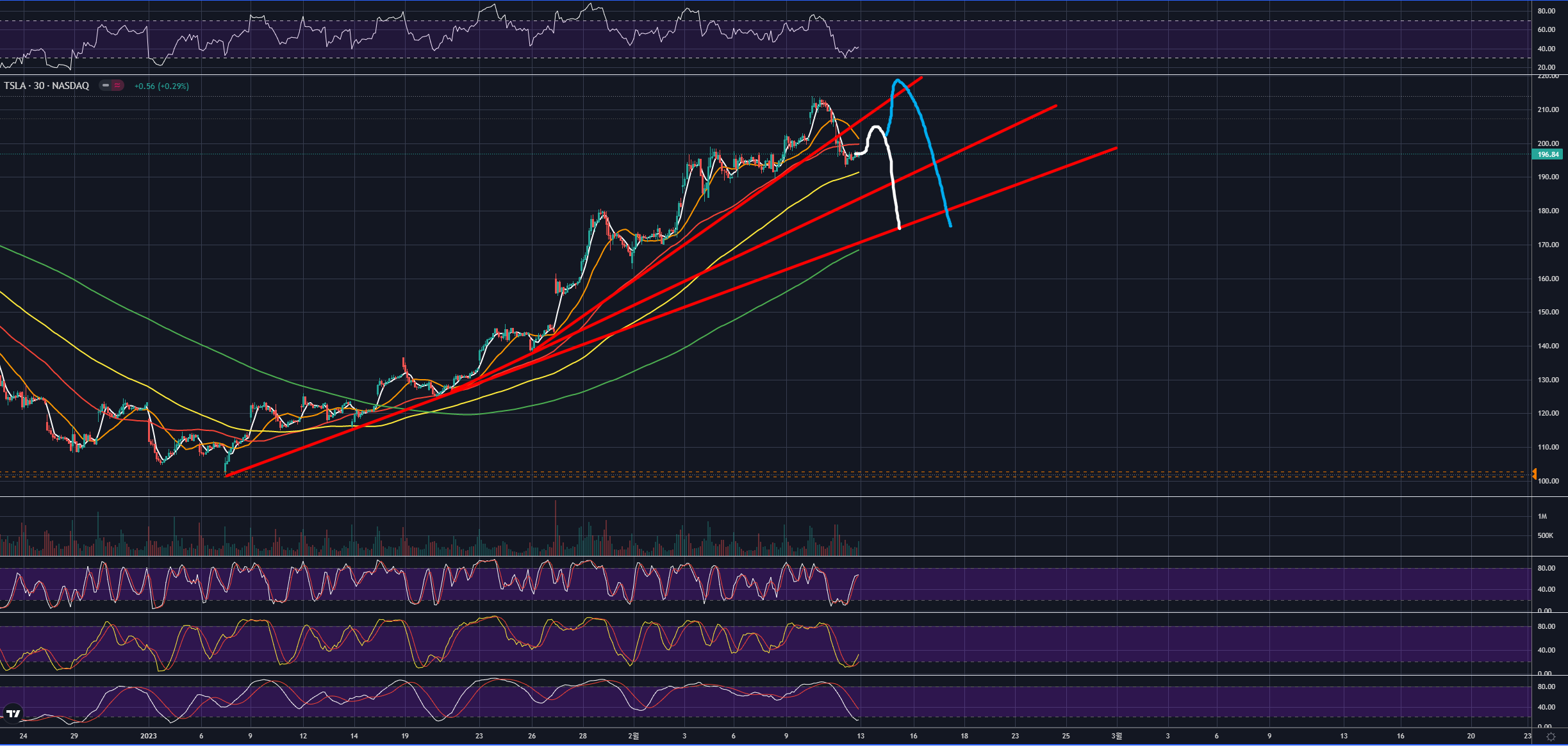Open chart settings gear icon
The height and width of the screenshot is (748, 1568).
pyautogui.click(x=1551, y=736)
